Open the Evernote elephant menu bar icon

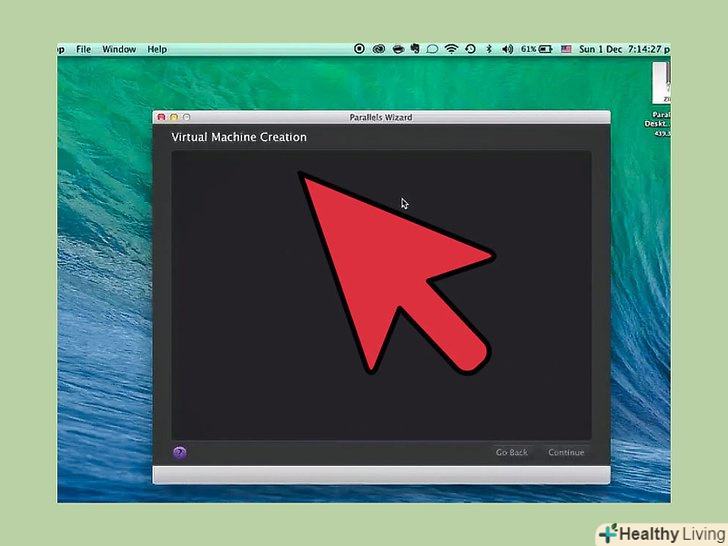pos(415,49)
